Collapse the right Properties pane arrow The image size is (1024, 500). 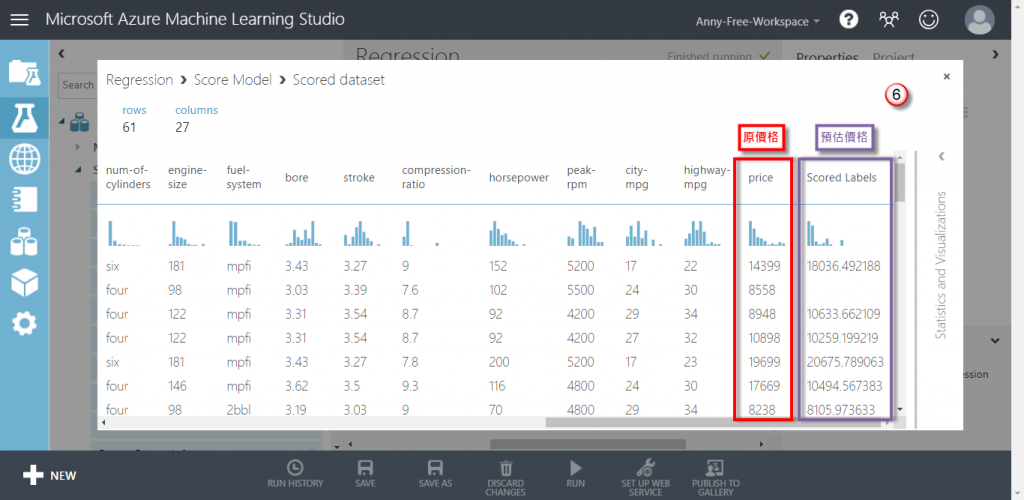995,55
